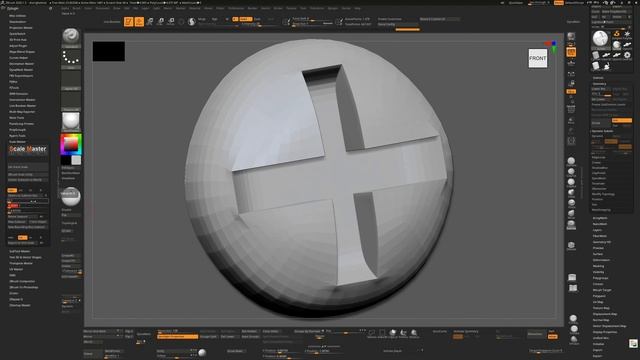Select the cylinder tool icon
Image resolution: width=640 pixels, height=360 pixels.
click(596, 55)
